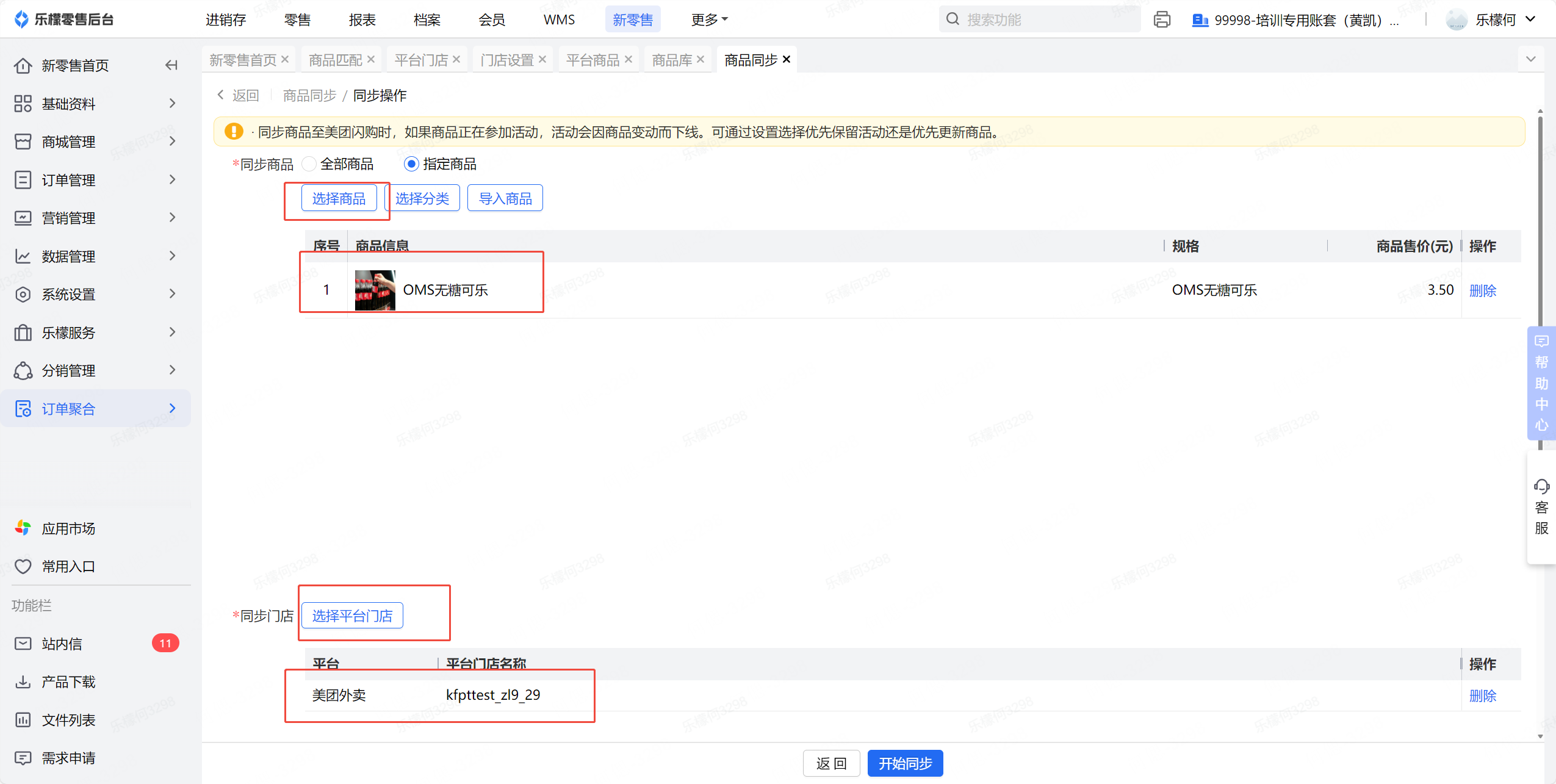Collapse the left sidebar with arrow icon
Image resolution: width=1556 pixels, height=784 pixels.
(x=171, y=65)
